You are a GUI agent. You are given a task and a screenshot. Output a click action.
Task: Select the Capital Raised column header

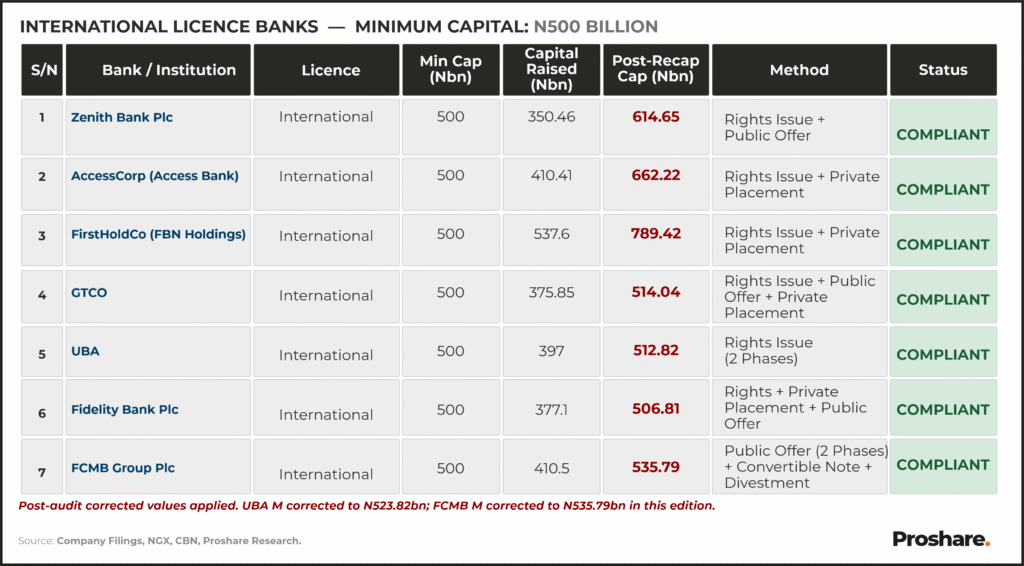[x=551, y=69]
